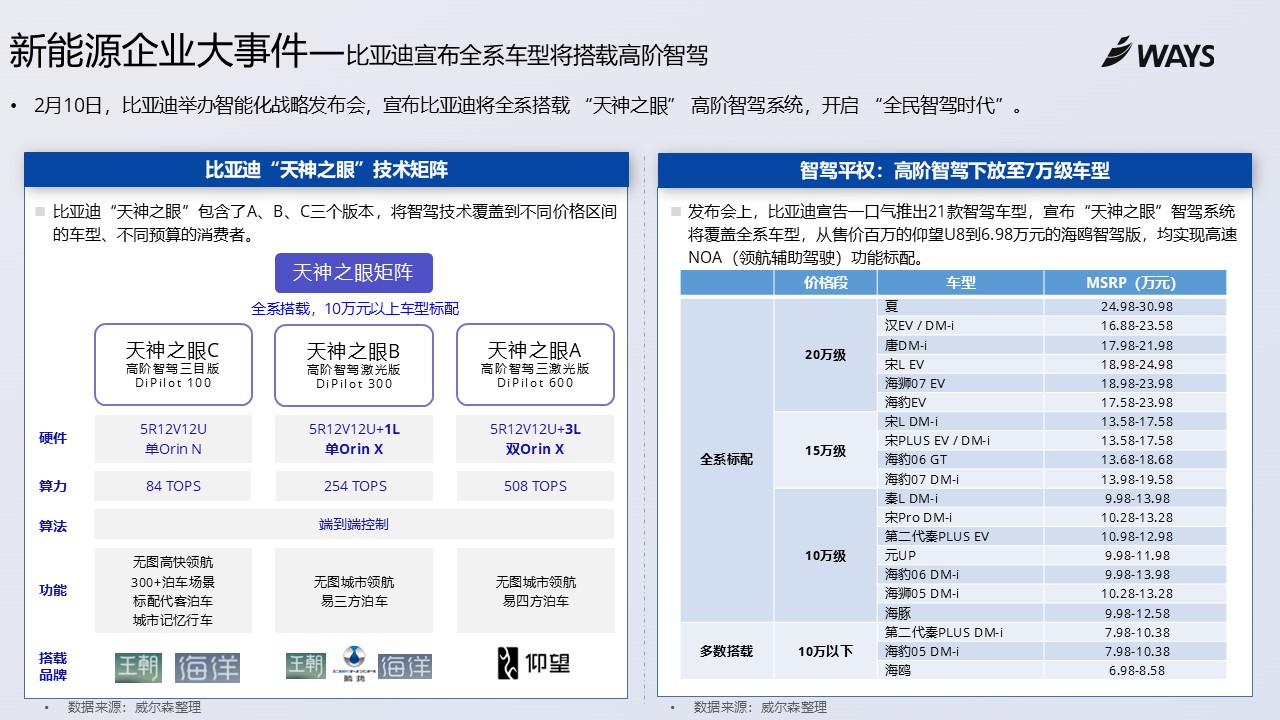Screen dimensions: 1280x720
Task: Click the 254 TOPS value
Action: point(354,486)
